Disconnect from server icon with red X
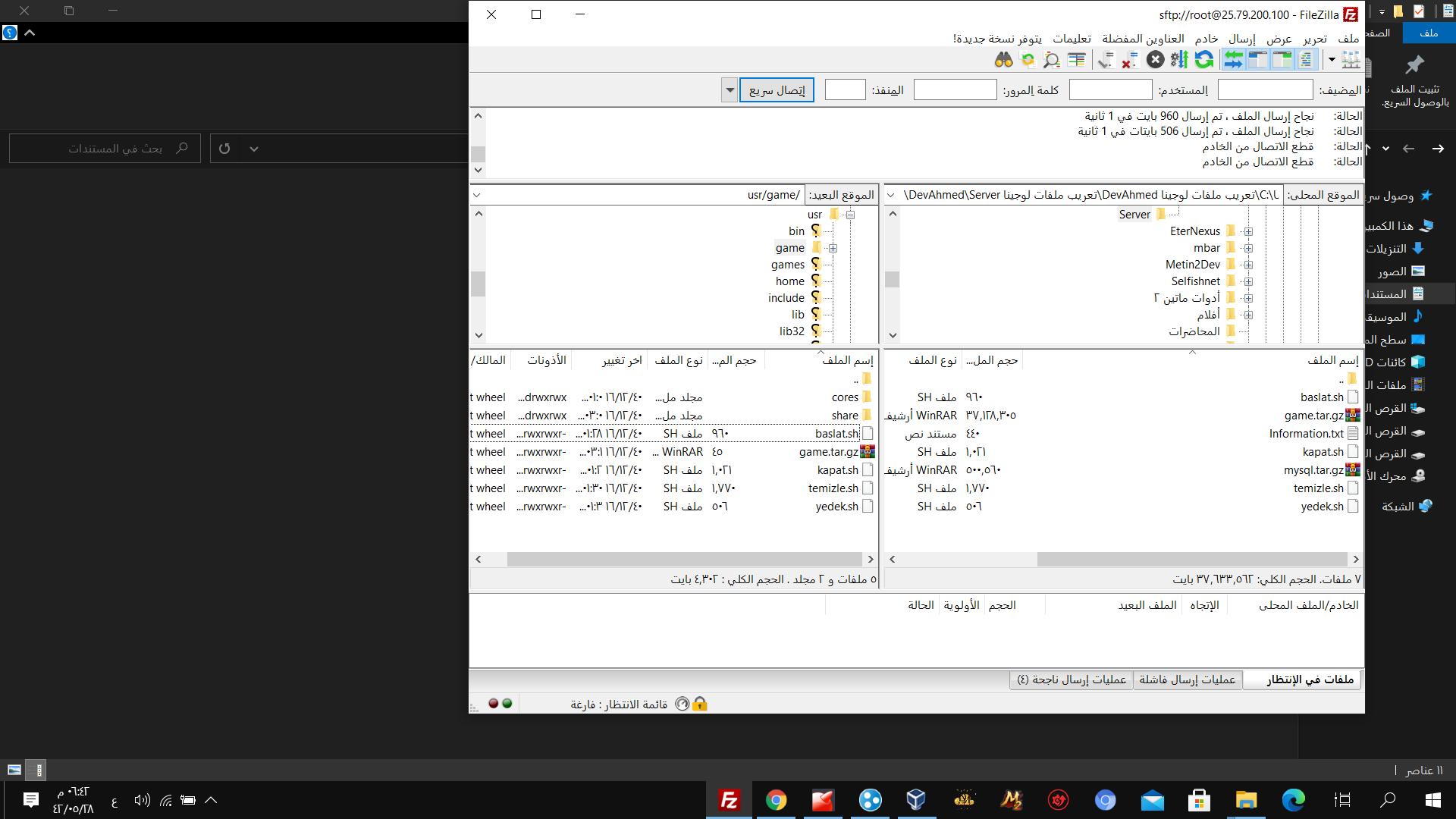 coord(1130,59)
